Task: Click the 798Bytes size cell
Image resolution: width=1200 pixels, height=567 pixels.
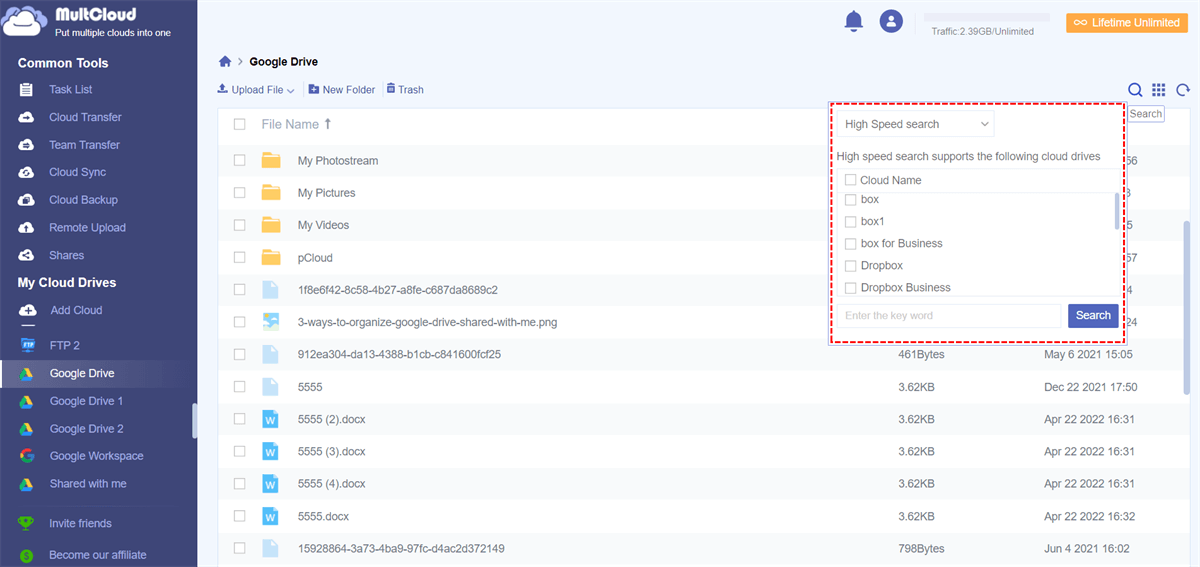Action: pyautogui.click(x=921, y=548)
